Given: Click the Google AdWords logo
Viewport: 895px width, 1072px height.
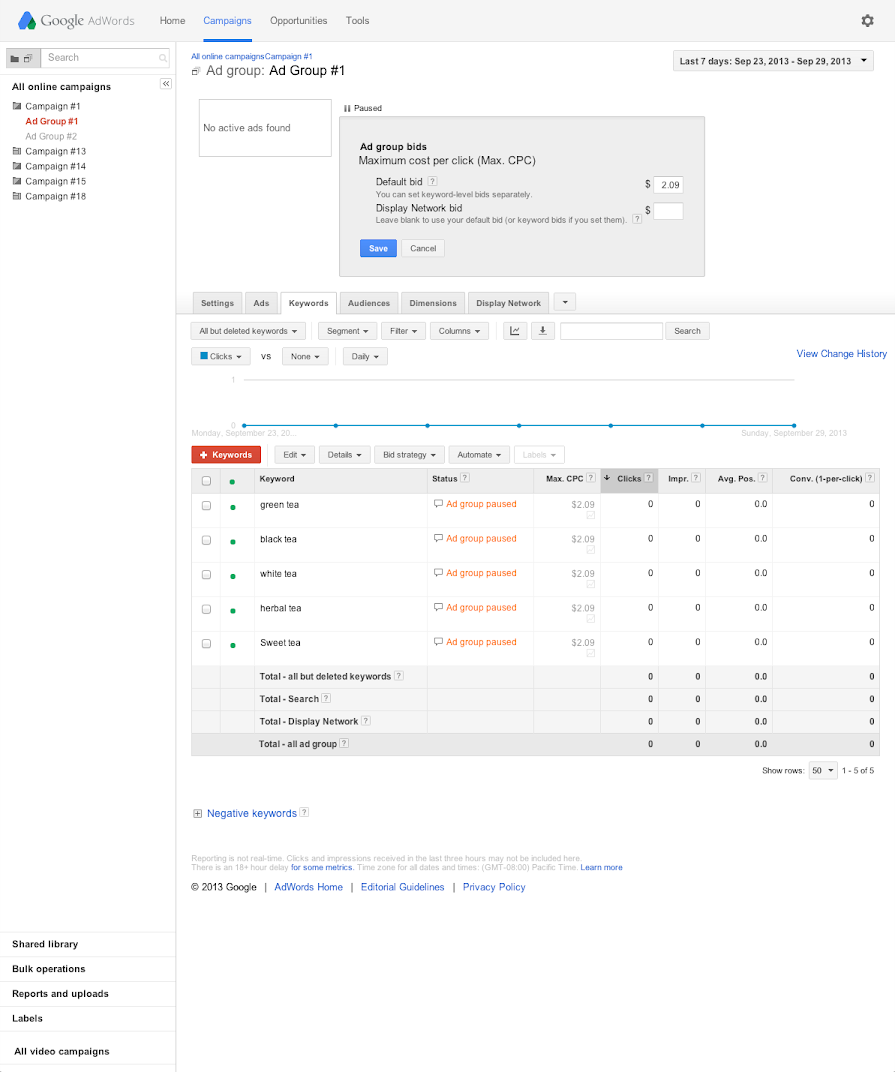Looking at the screenshot, I should coord(76,21).
